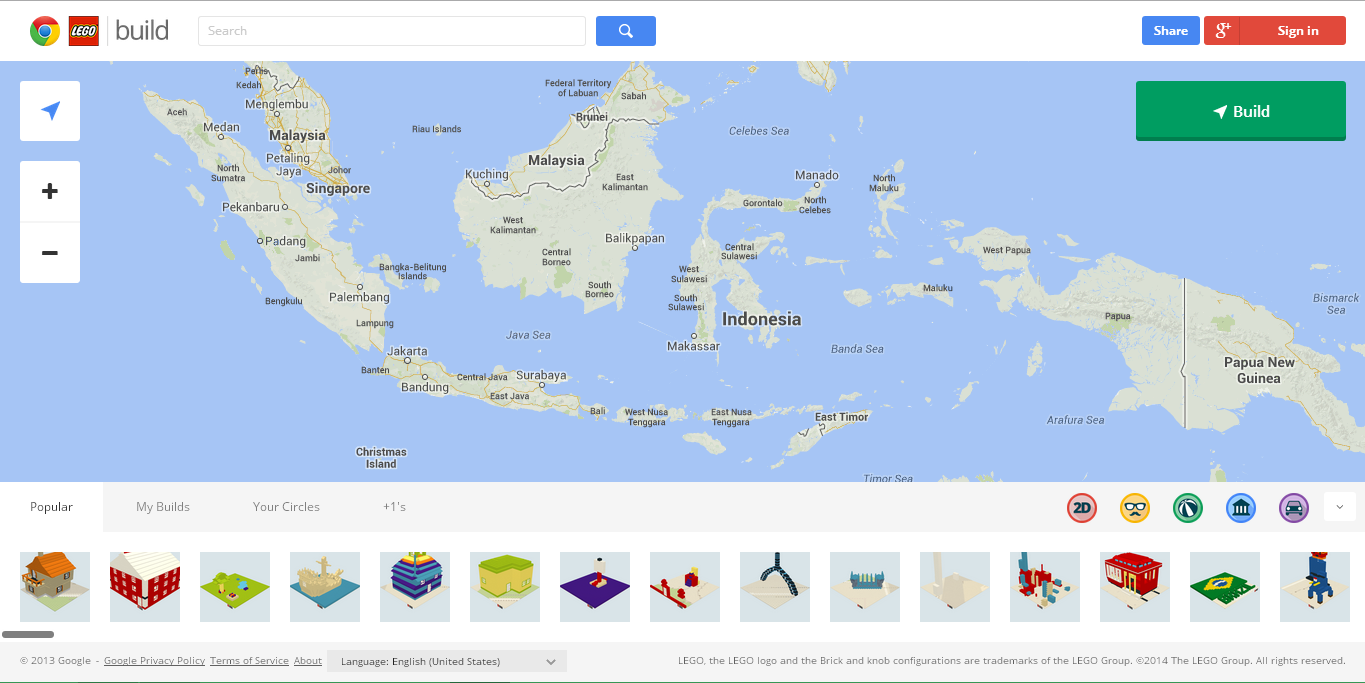Click Papua New Guinea map label
Image resolution: width=1365 pixels, height=683 pixels.
click(x=1259, y=370)
